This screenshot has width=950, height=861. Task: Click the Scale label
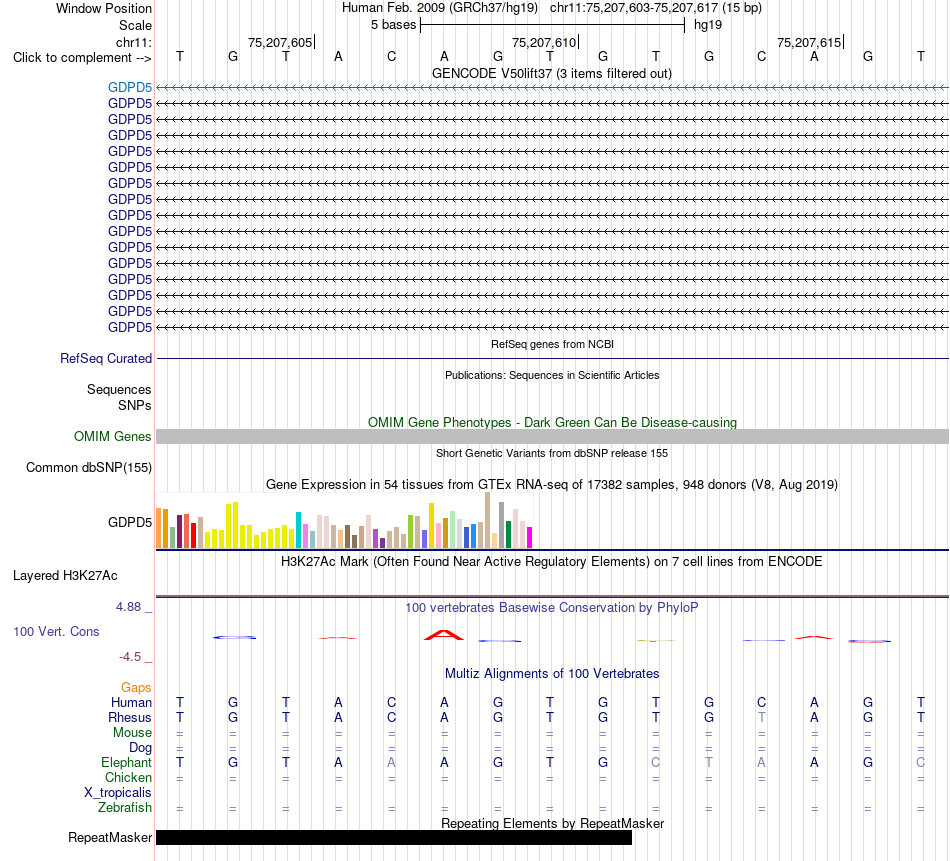(135, 25)
